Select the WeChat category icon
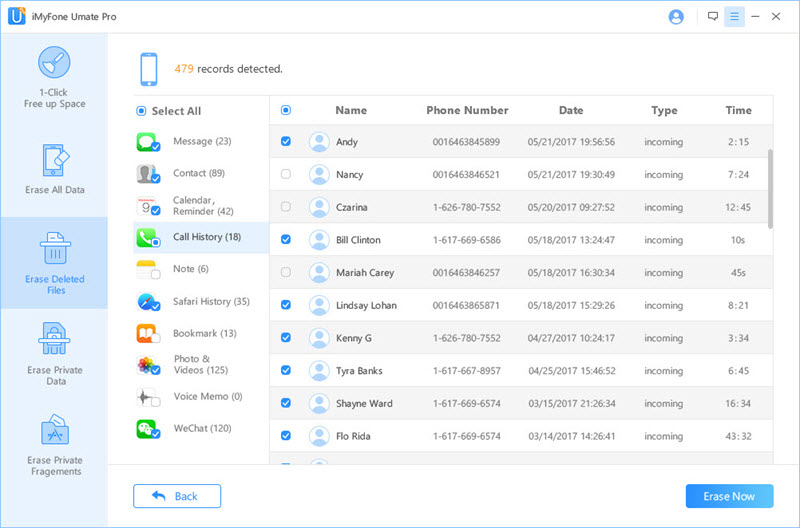This screenshot has width=800, height=528. pyautogui.click(x=148, y=429)
